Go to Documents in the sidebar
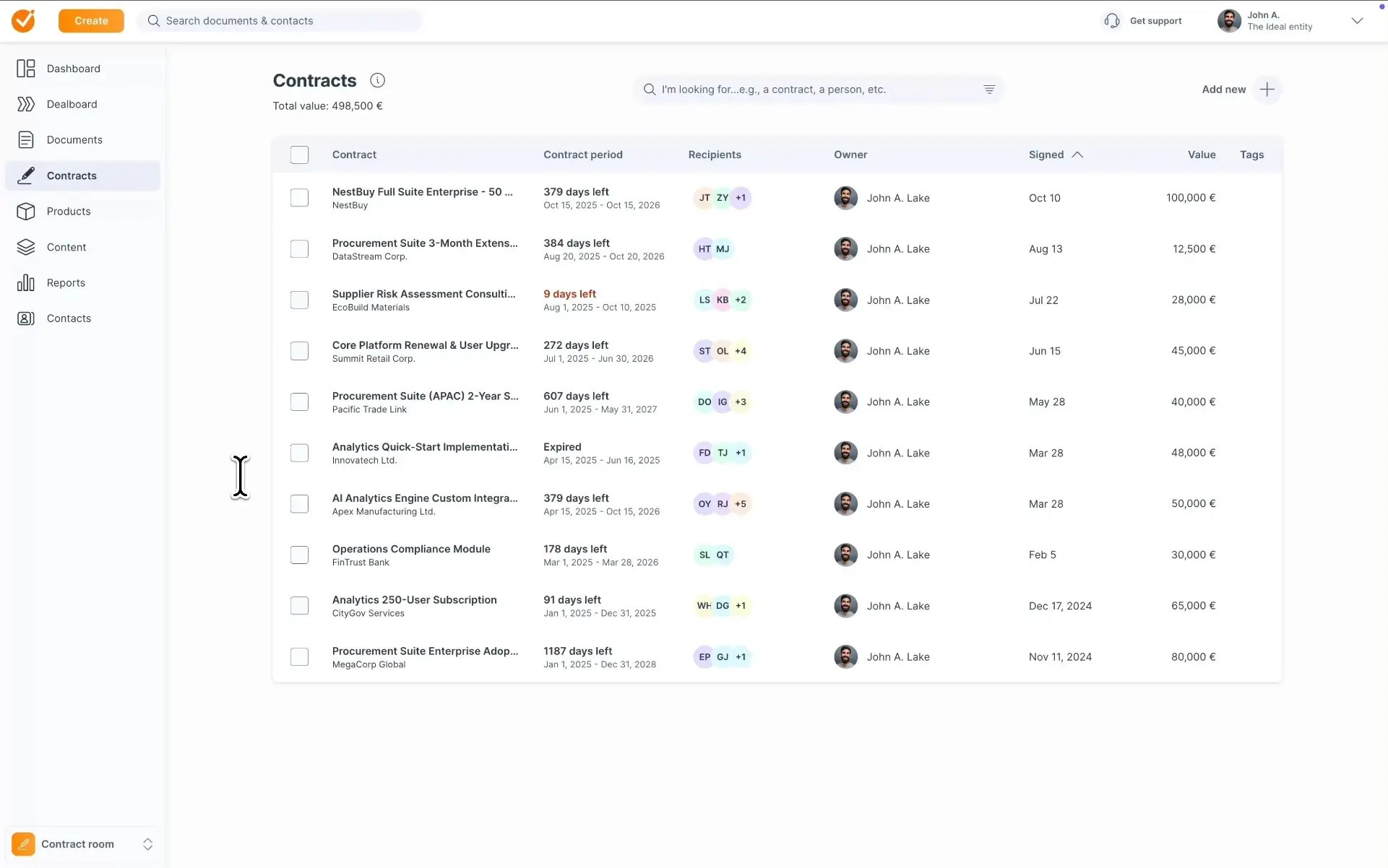This screenshot has width=1388, height=868. pyautogui.click(x=74, y=140)
